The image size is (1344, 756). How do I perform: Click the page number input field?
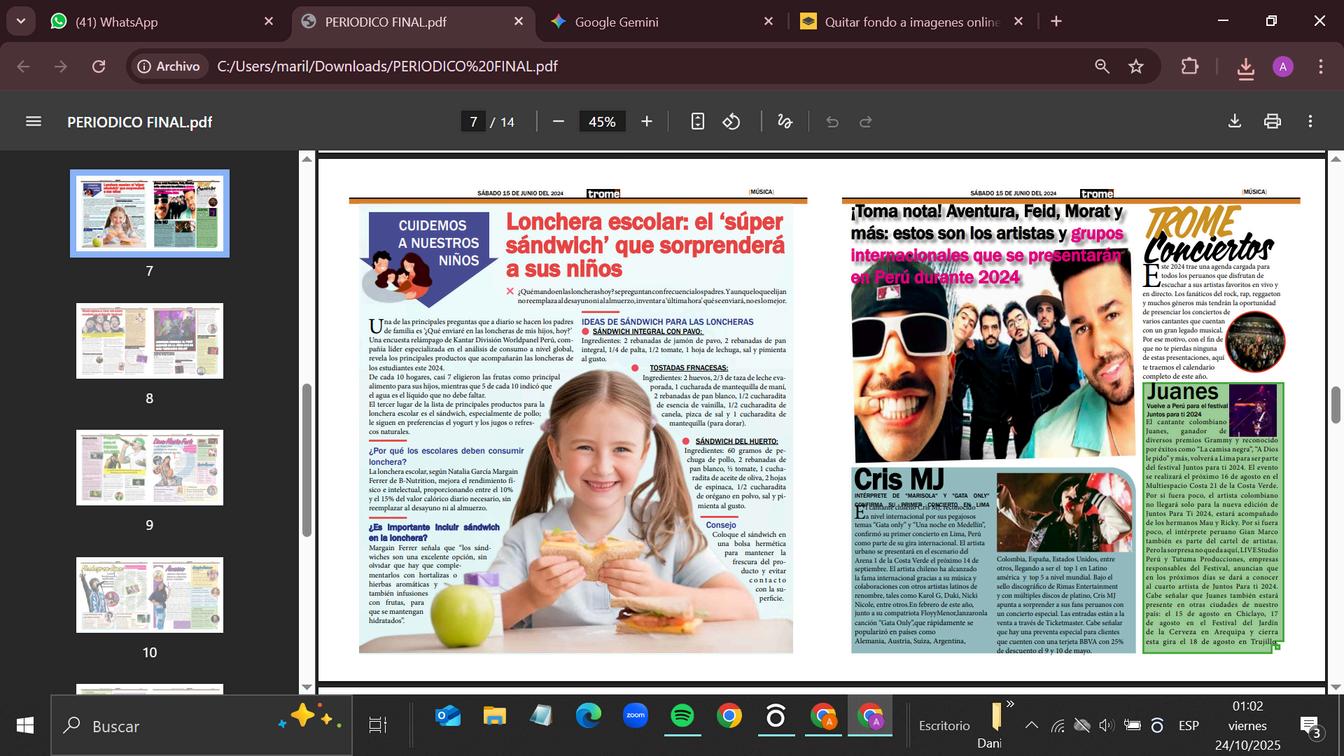pyautogui.click(x=473, y=121)
